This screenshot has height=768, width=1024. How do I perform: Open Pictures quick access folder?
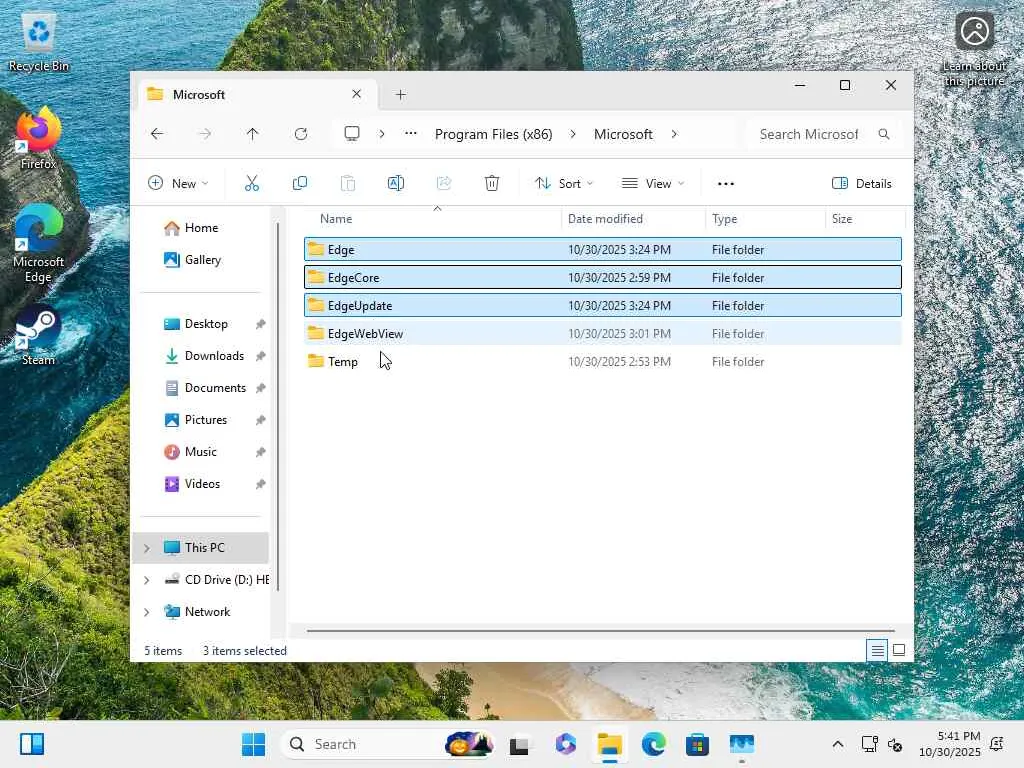pos(205,420)
